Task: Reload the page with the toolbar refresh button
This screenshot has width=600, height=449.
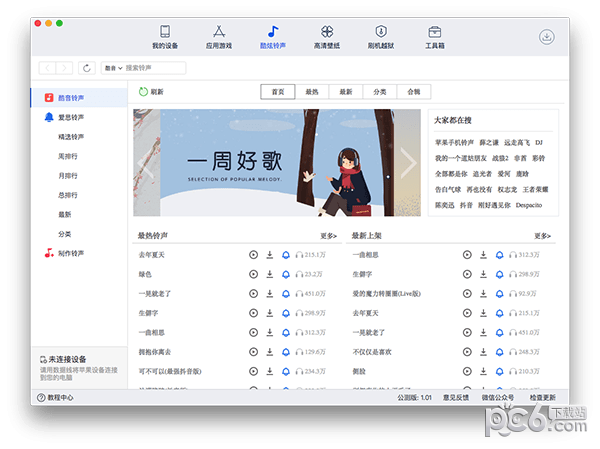Action: click(x=87, y=68)
